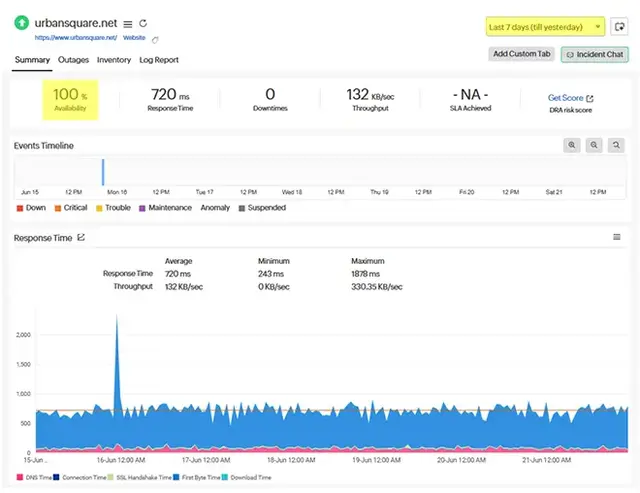640x493 pixels.
Task: Click the reset zoom icon on Events Timeline
Action: (616, 145)
